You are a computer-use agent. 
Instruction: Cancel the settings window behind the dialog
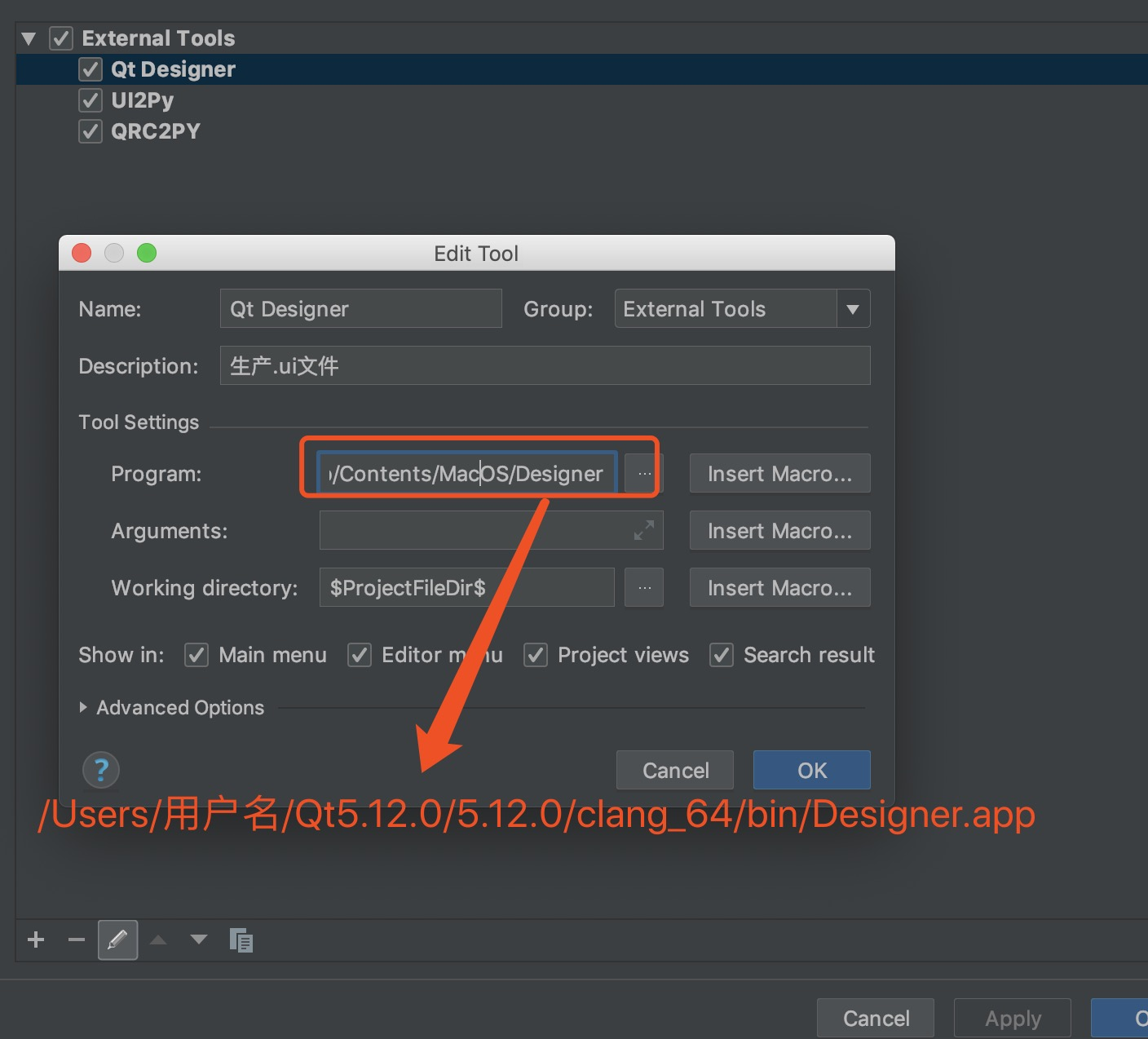(876, 1019)
